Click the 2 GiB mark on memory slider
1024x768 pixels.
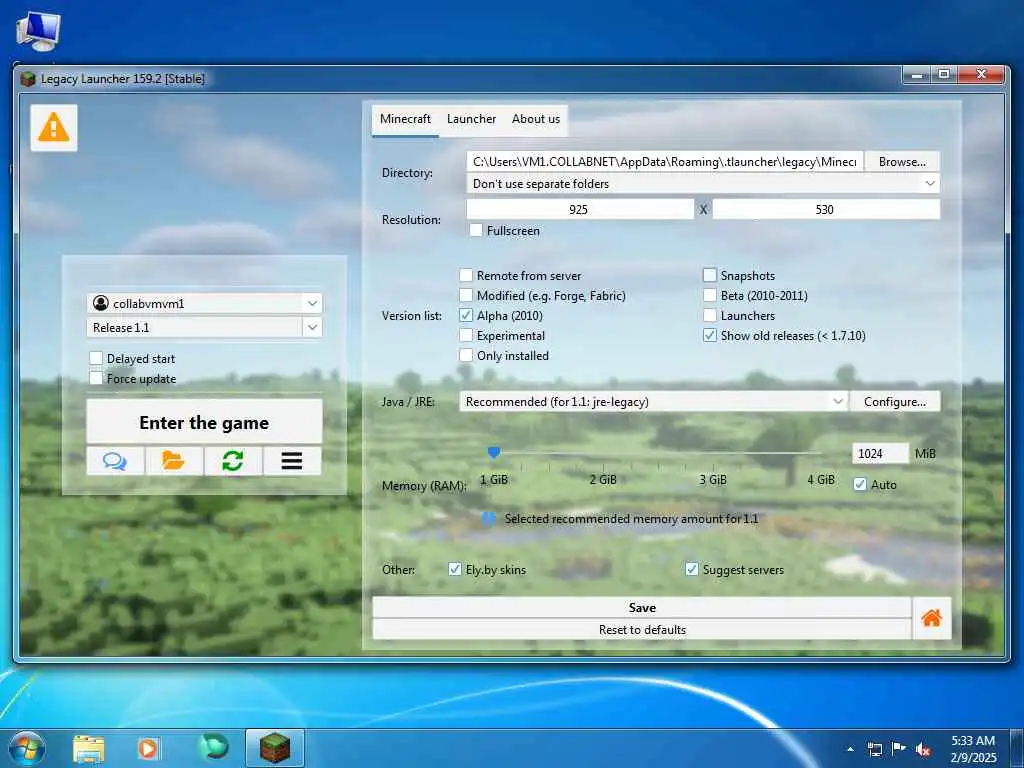tap(603, 479)
